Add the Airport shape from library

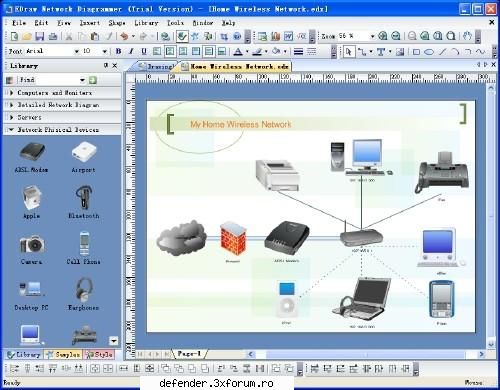tap(84, 157)
